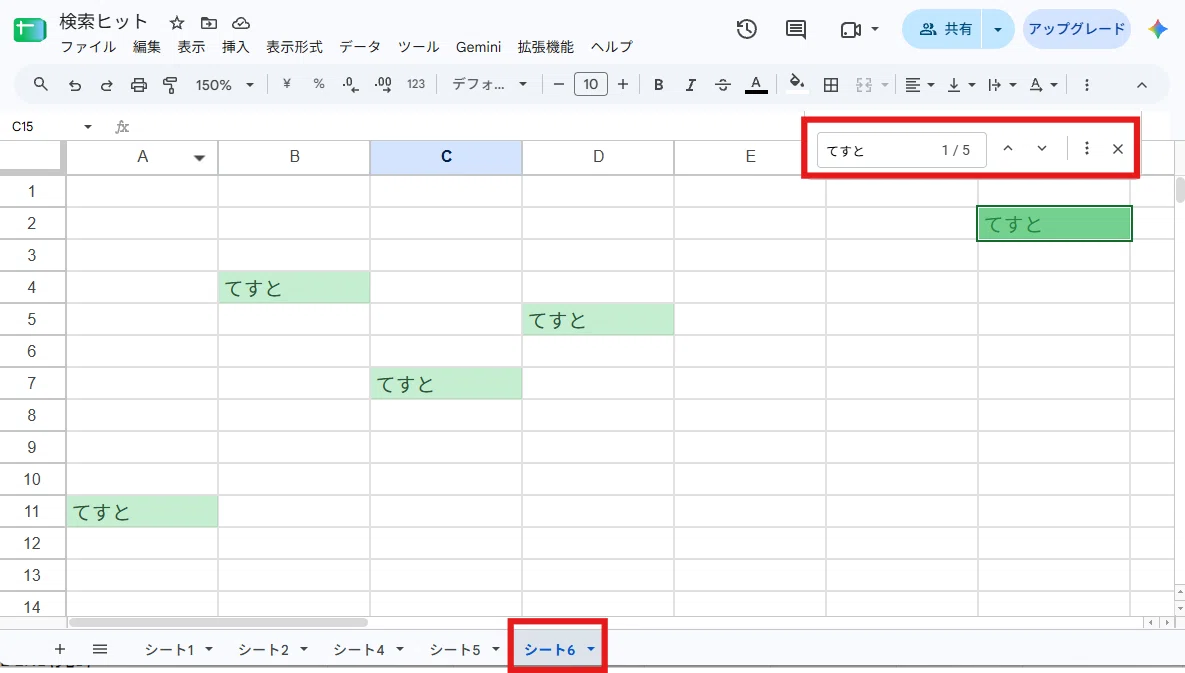Screen dimensions: 1185x673
Task: Decrease decimal places
Action: tap(350, 85)
